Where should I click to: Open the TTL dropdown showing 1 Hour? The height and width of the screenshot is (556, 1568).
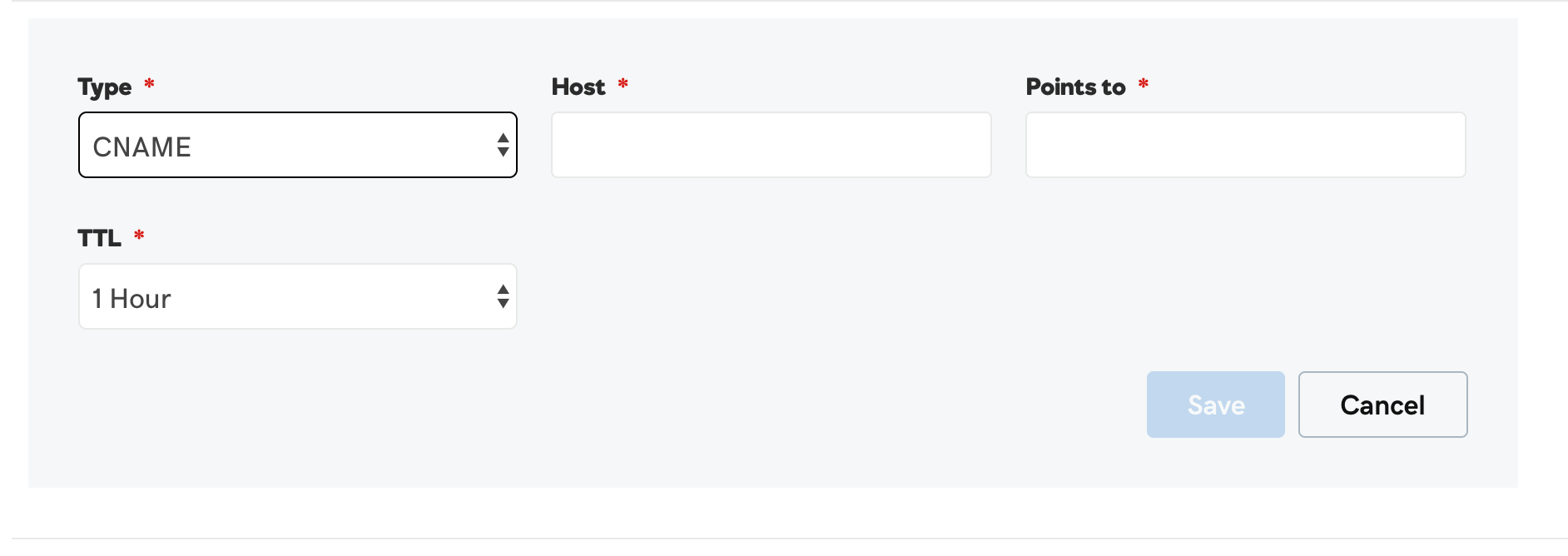[298, 296]
